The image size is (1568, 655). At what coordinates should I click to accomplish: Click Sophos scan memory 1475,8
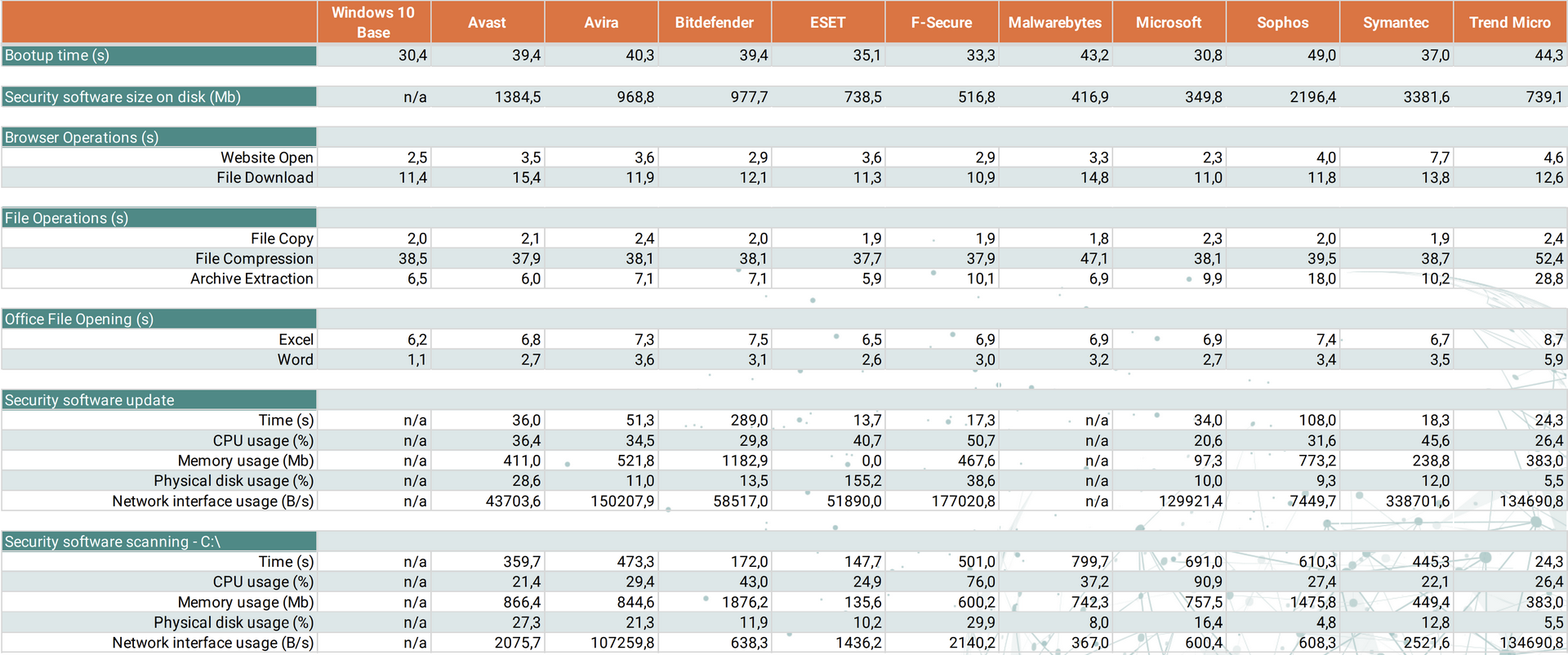click(x=1313, y=602)
